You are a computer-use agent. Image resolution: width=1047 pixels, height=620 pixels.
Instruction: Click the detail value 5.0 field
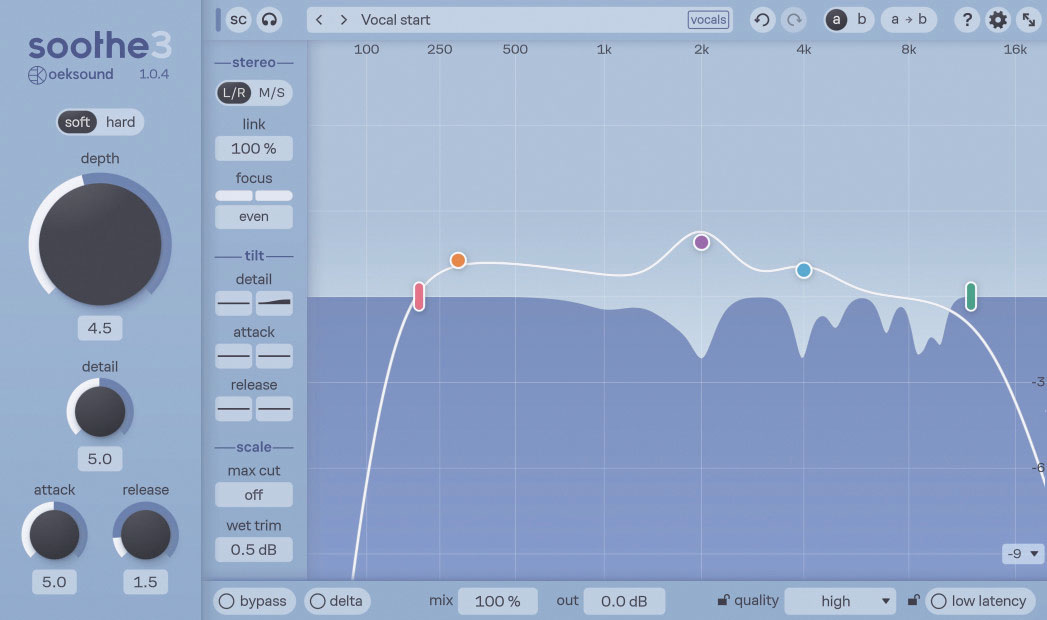point(99,459)
